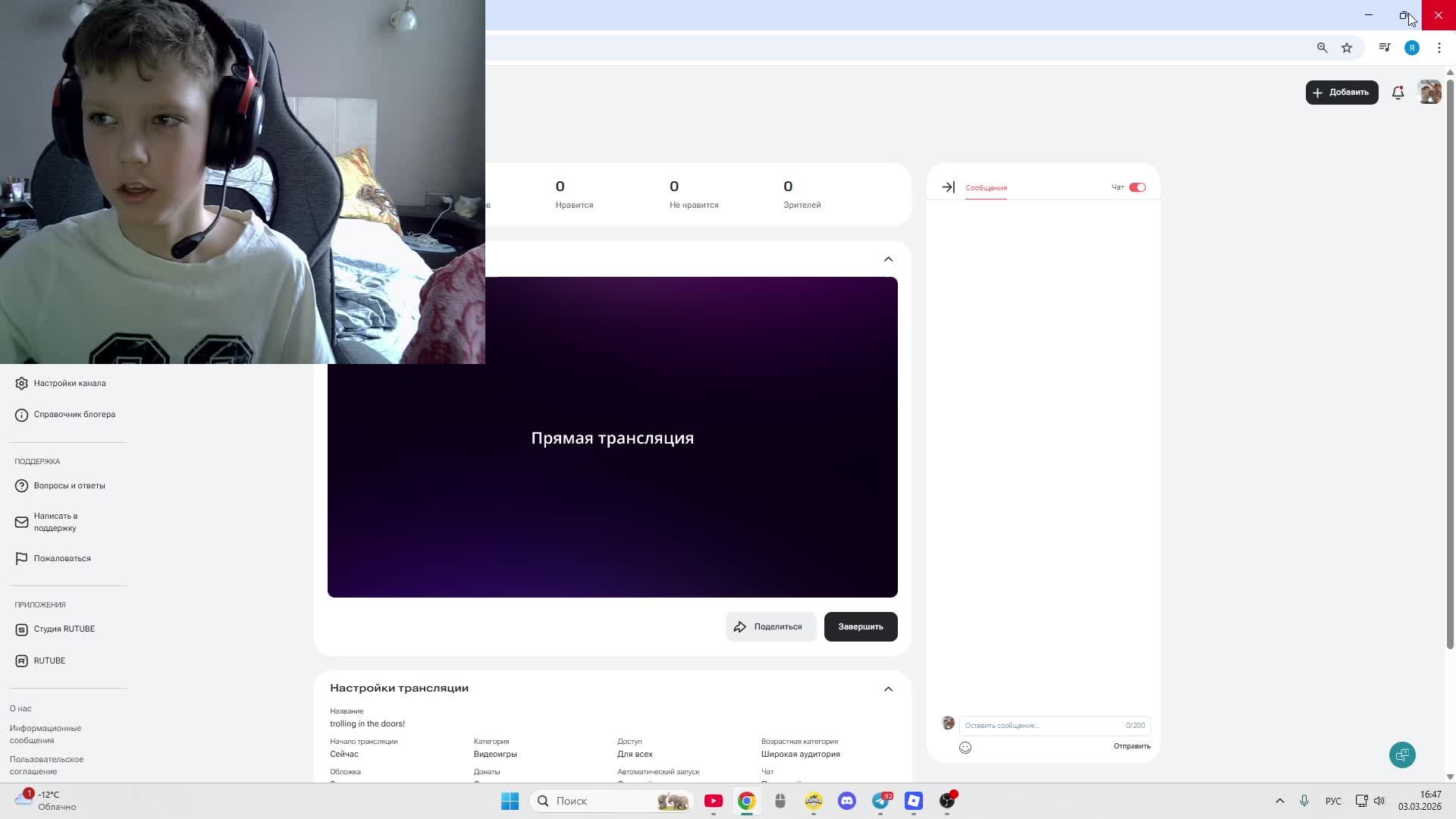Screen dimensions: 1456x819
Task: Open Discord from the taskbar
Action: (x=847, y=801)
